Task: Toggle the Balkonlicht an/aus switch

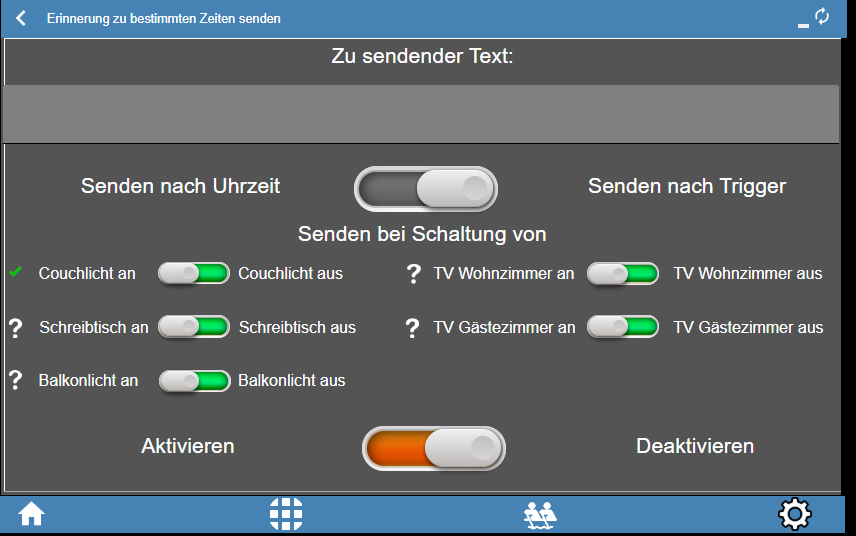Action: tap(194, 380)
